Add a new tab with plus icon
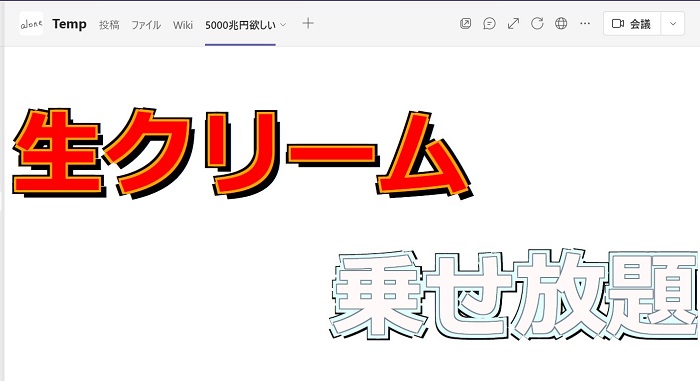The width and height of the screenshot is (700, 381). coord(308,23)
